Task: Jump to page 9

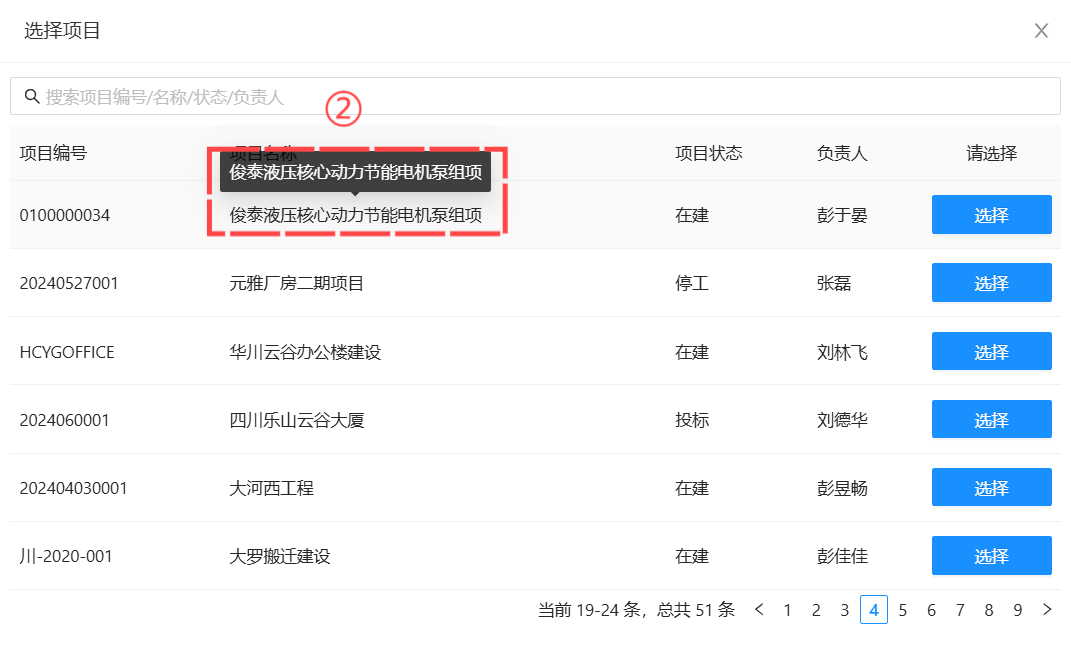Action: pyautogui.click(x=1018, y=610)
